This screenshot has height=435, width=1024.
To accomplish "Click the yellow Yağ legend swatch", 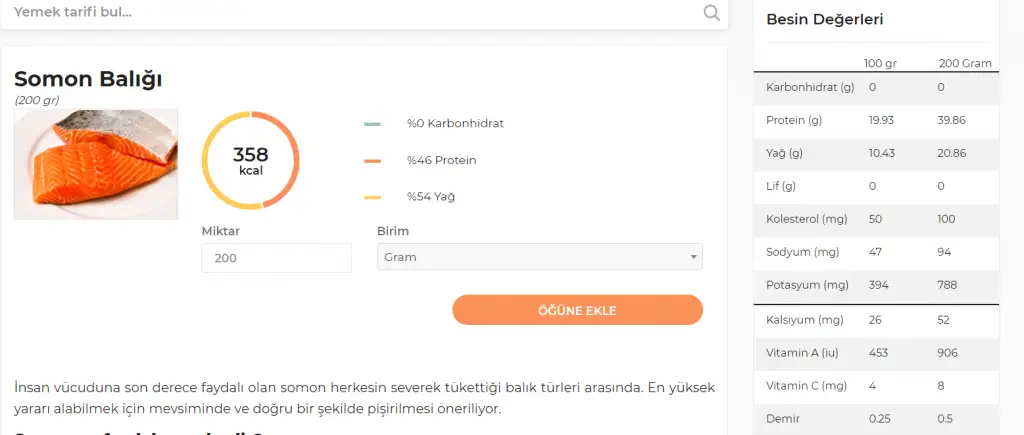I will tap(372, 197).
